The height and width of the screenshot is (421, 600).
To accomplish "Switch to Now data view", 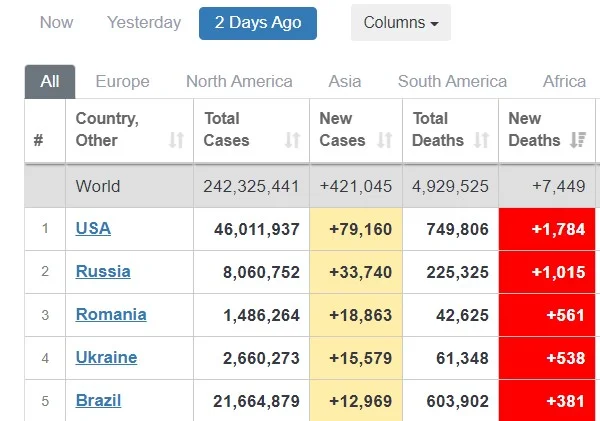I will coord(56,22).
